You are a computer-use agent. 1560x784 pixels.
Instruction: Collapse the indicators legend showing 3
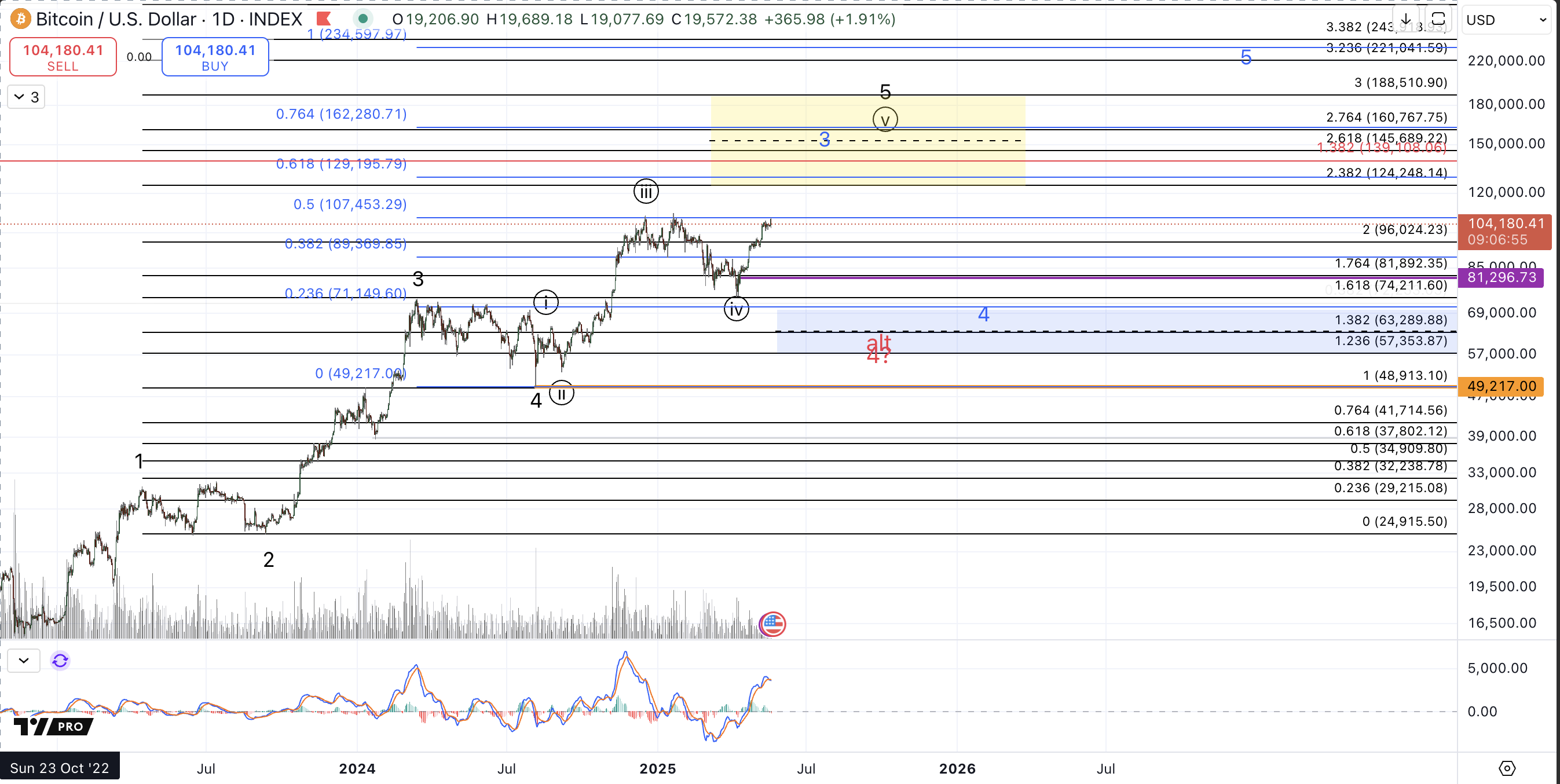click(x=26, y=97)
